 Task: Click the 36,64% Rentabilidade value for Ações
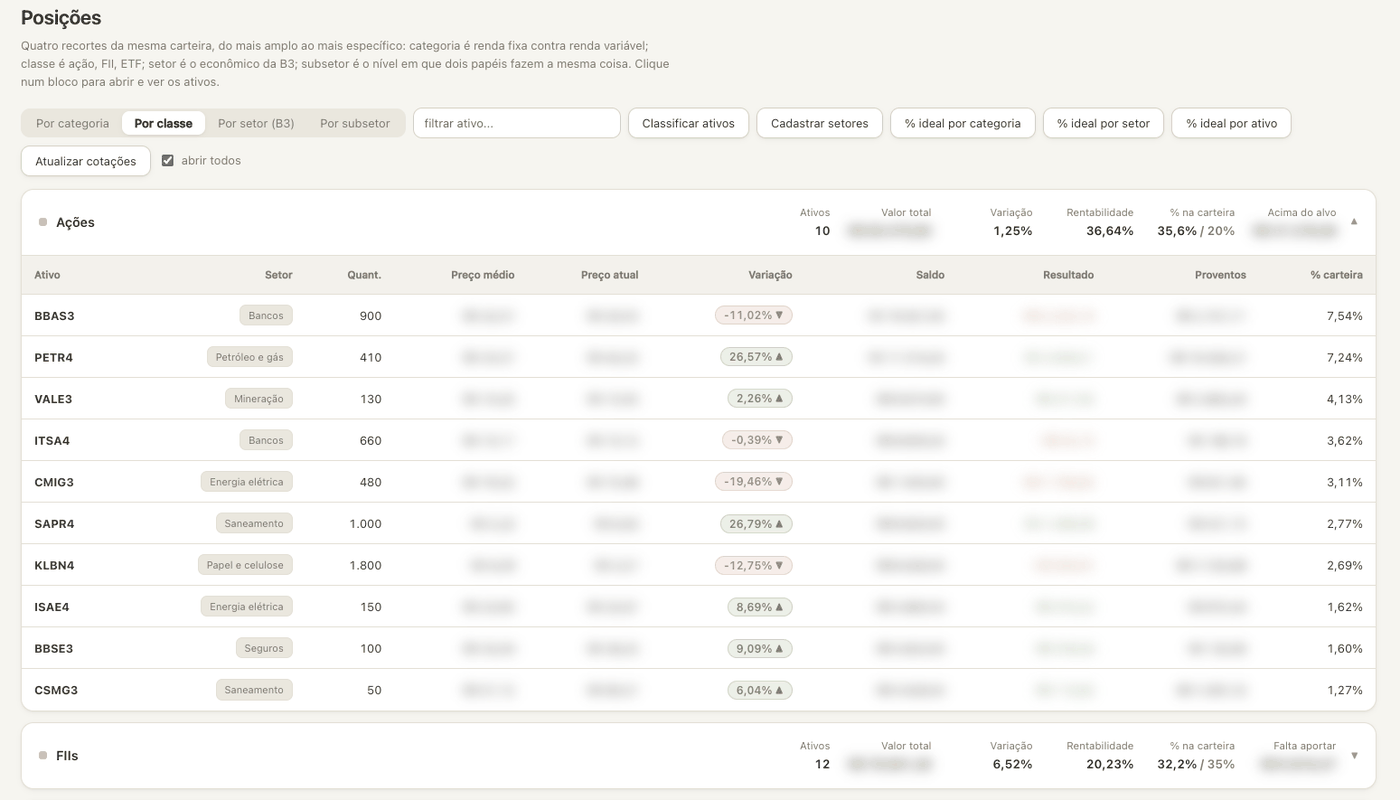point(1110,231)
